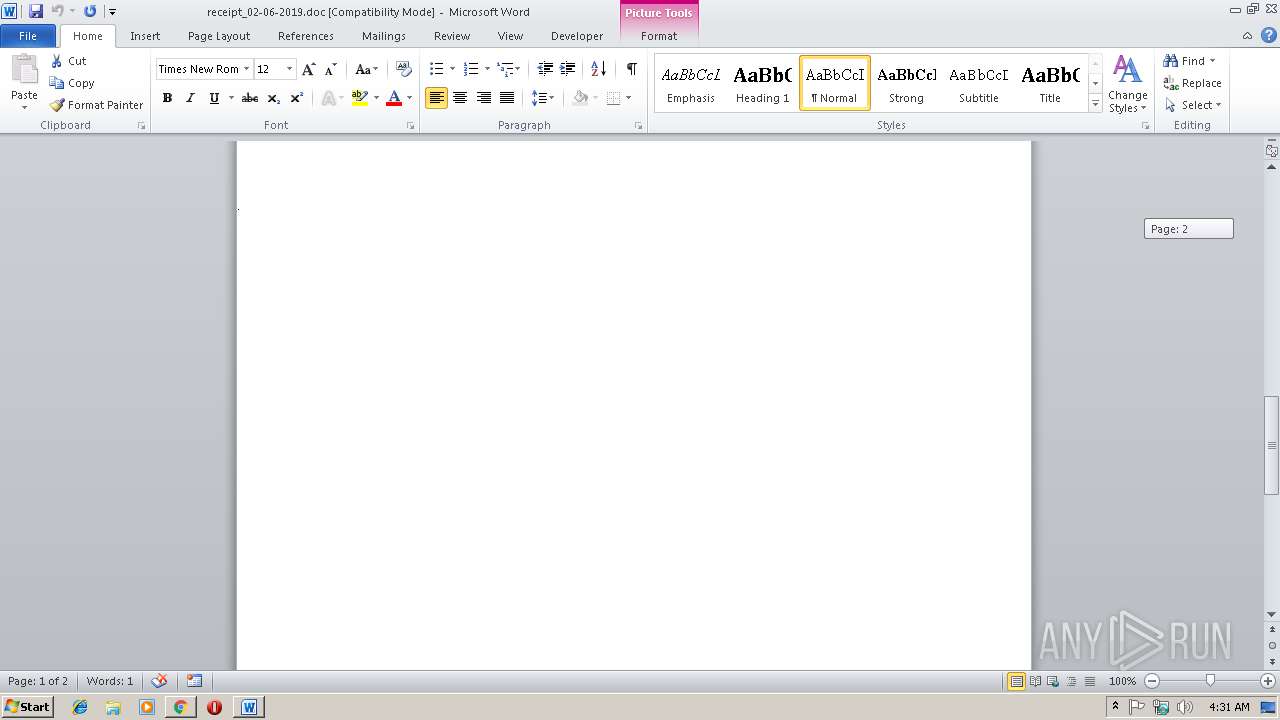Grow font size button
This screenshot has height=720, width=1280.
308,69
